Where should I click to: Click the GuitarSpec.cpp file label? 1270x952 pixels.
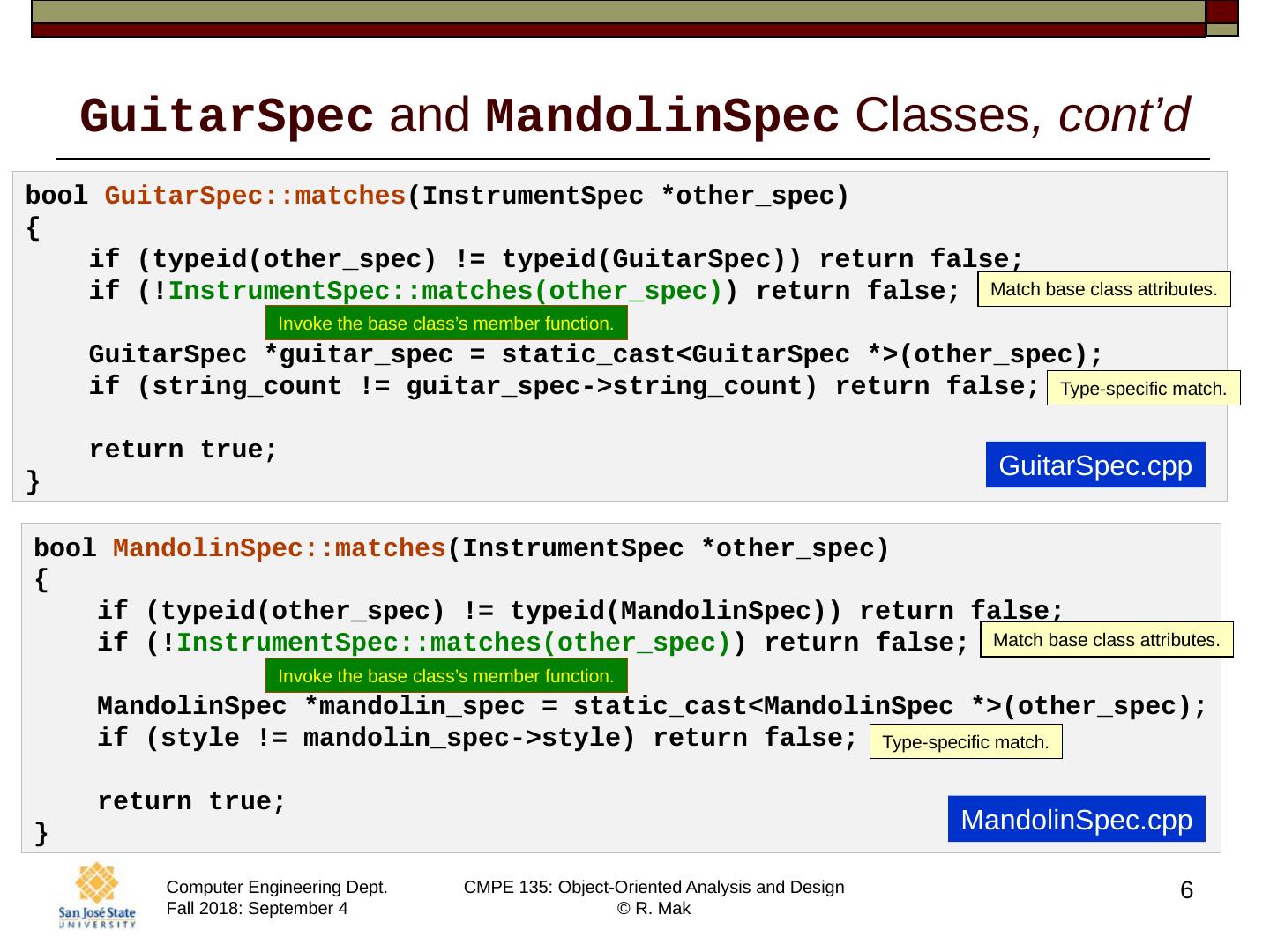(1095, 465)
